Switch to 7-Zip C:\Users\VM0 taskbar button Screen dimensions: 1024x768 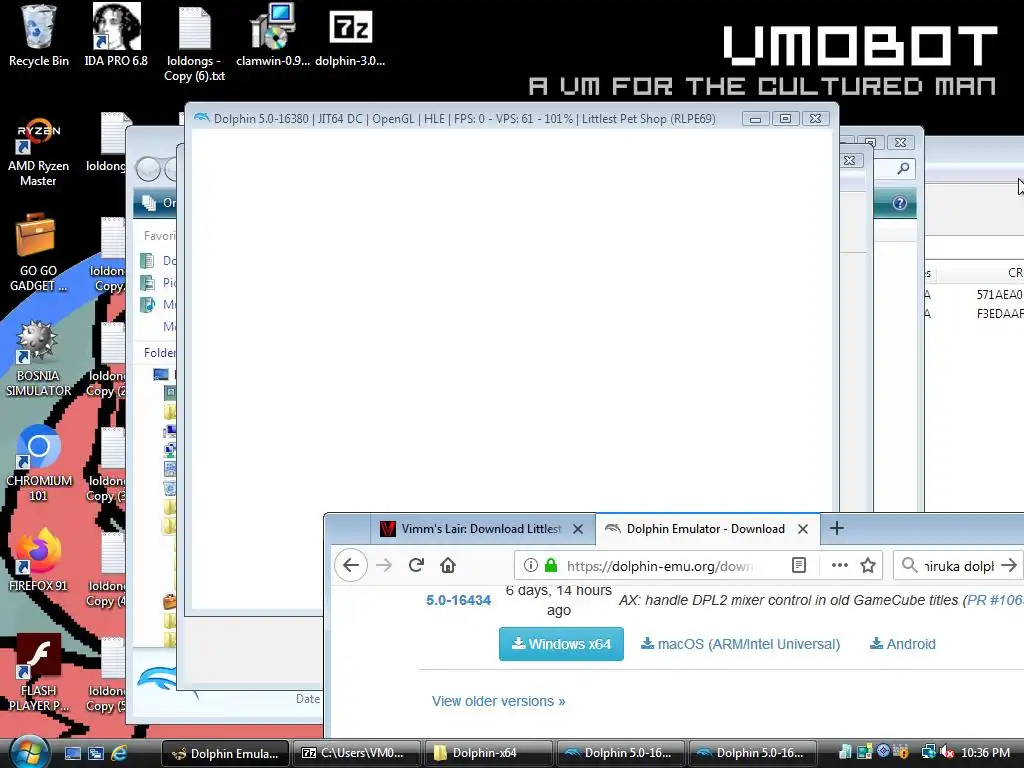[x=356, y=753]
